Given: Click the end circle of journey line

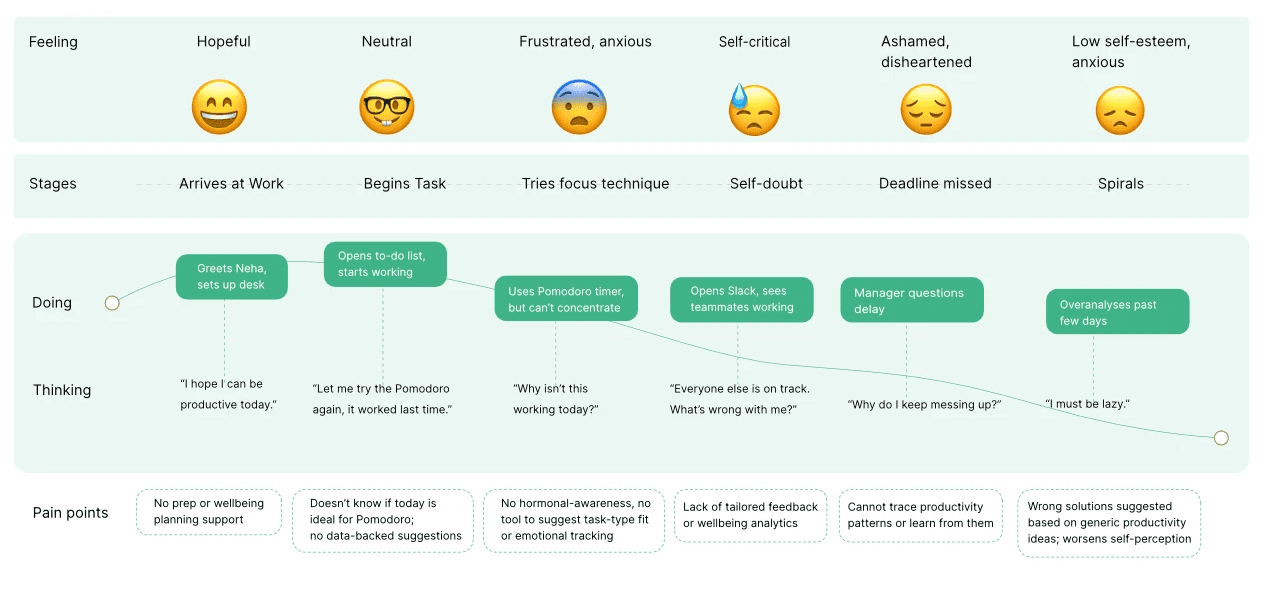Looking at the screenshot, I should coord(1221,438).
